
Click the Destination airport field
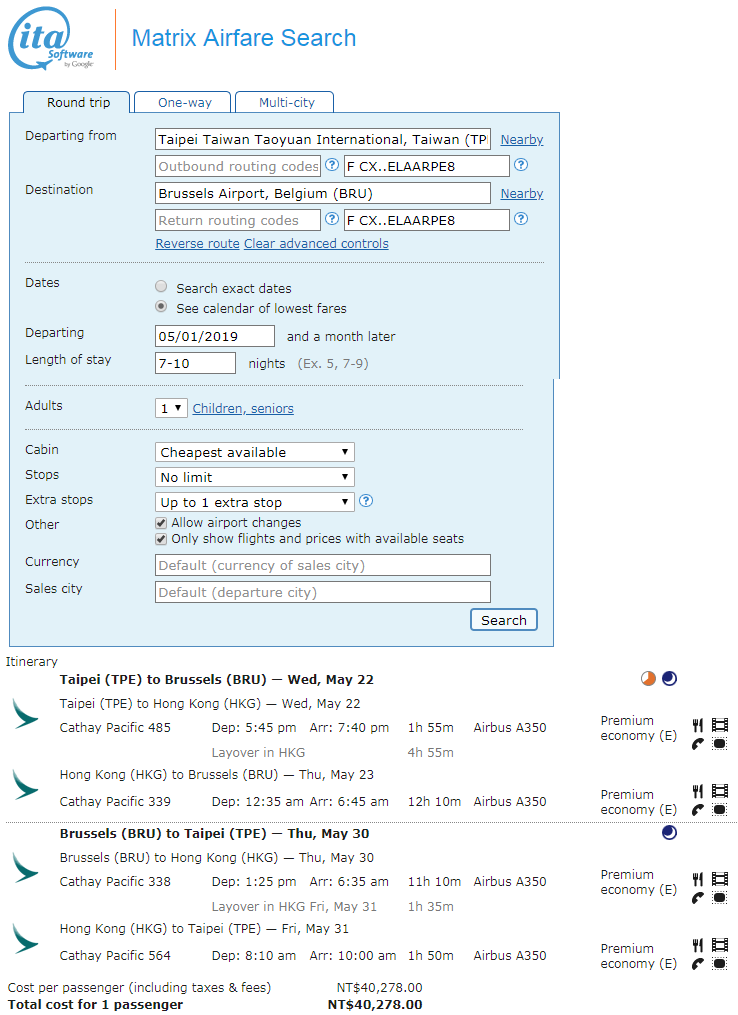(x=322, y=193)
